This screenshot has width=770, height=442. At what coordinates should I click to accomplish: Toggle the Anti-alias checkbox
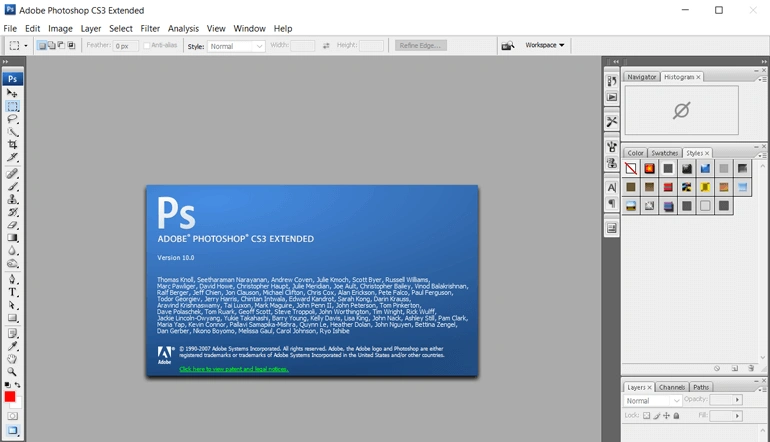coord(146,45)
